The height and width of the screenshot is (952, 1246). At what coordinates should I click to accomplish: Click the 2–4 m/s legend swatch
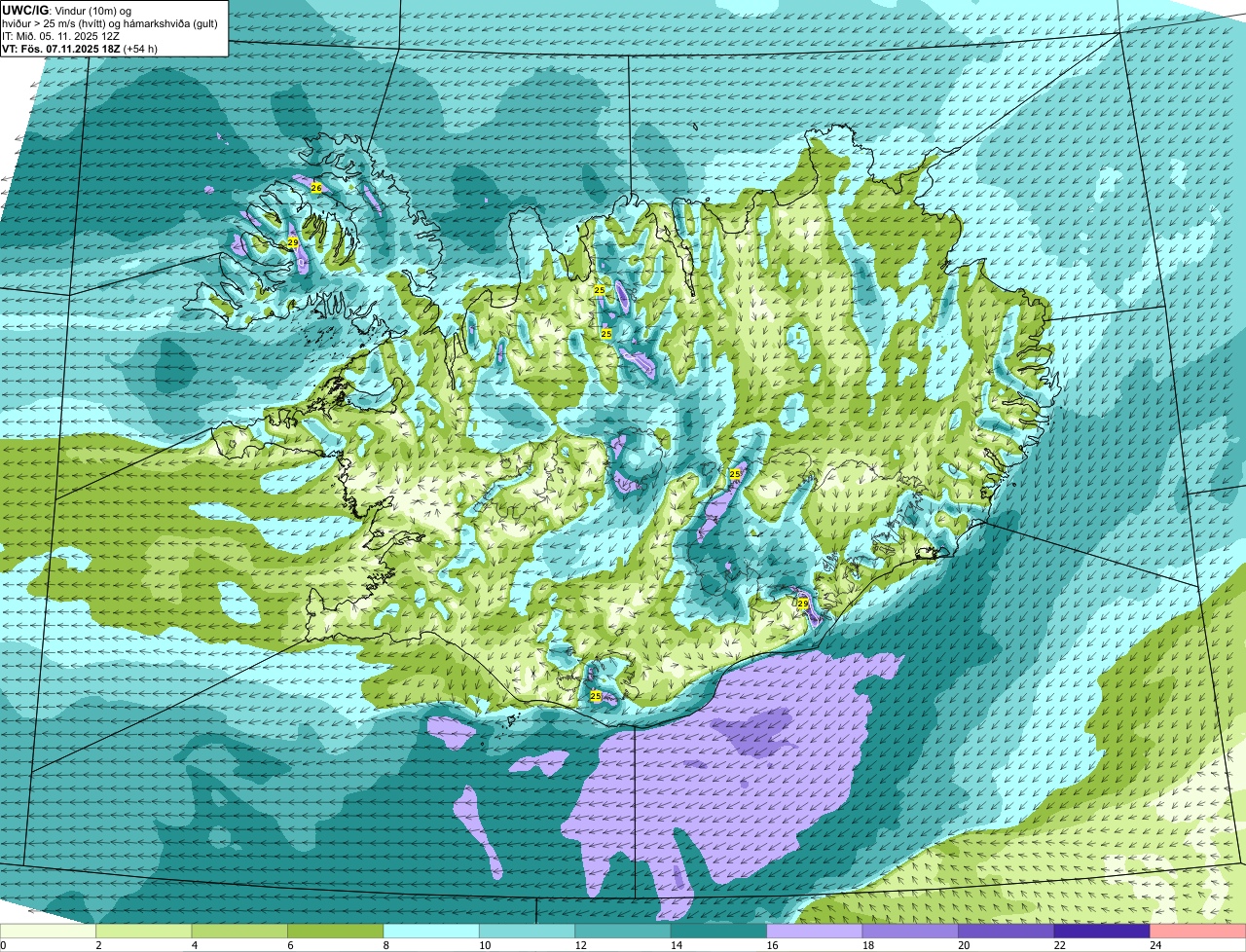point(145,931)
